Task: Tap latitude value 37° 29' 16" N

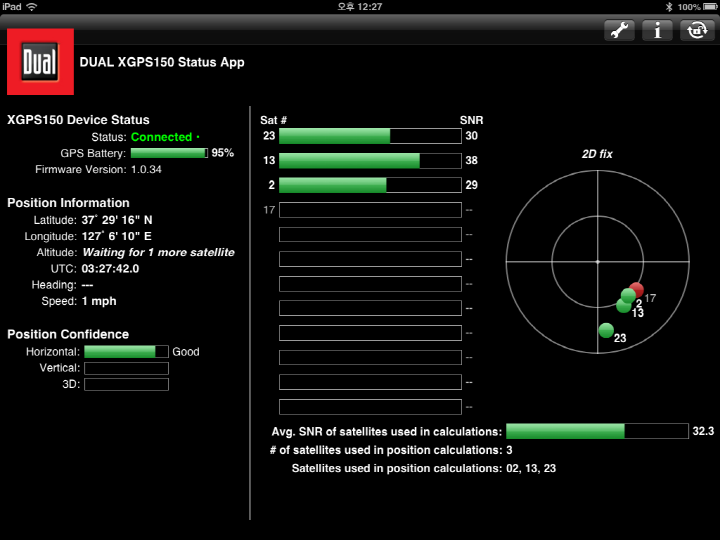Action: (x=117, y=220)
